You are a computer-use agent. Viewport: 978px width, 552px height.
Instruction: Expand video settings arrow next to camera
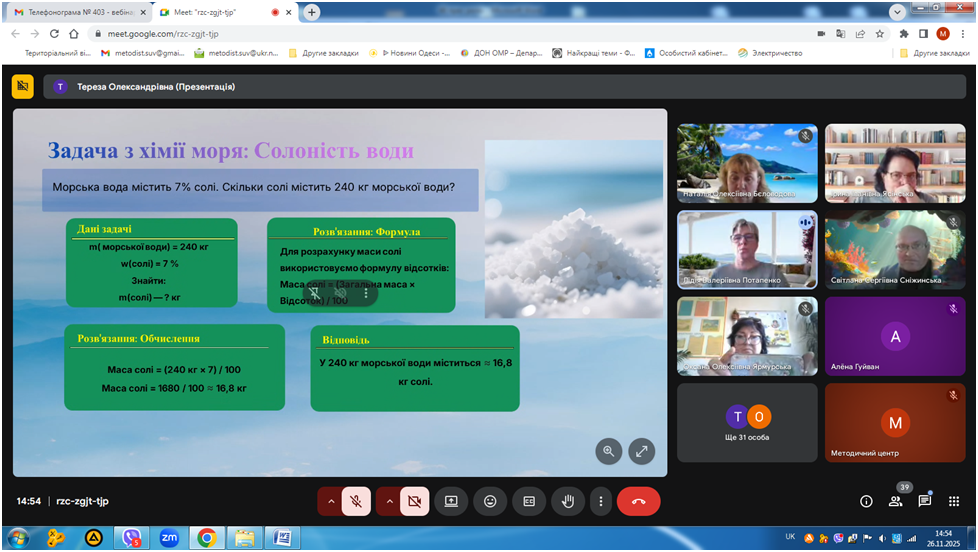tap(387, 501)
